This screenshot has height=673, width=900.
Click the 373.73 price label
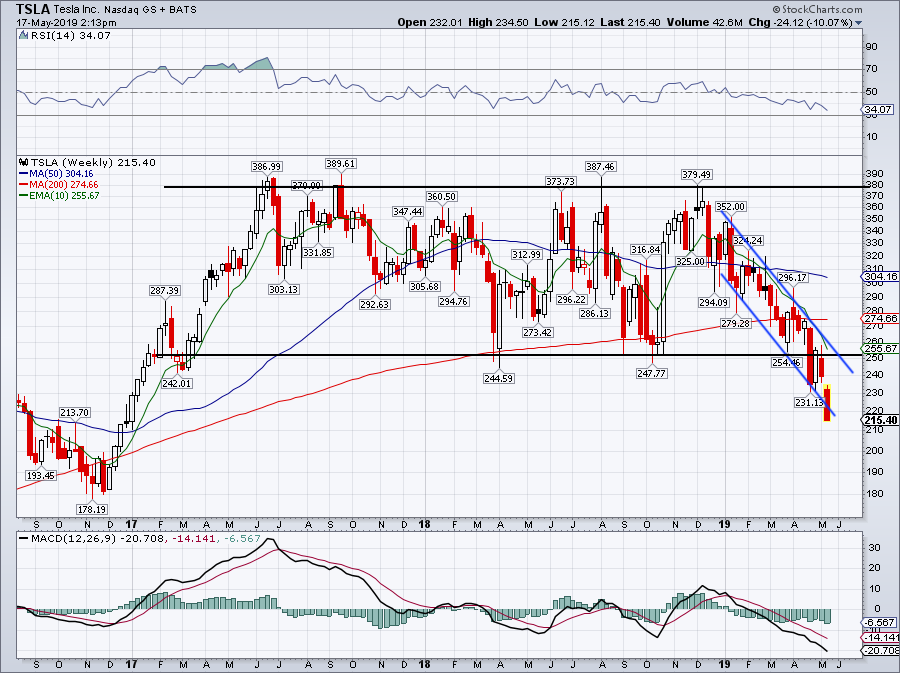pyautogui.click(x=560, y=181)
